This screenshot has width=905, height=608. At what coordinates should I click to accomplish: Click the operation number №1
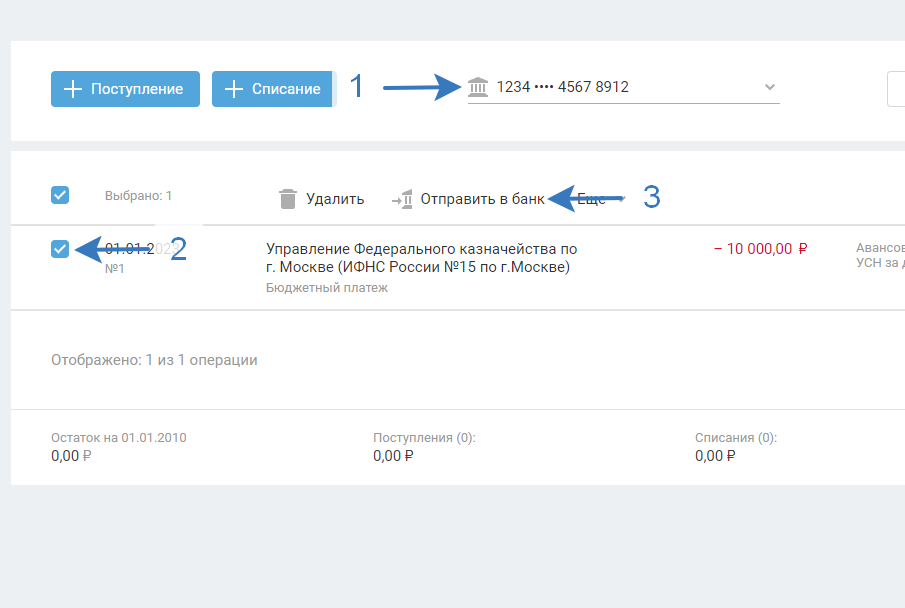(116, 269)
